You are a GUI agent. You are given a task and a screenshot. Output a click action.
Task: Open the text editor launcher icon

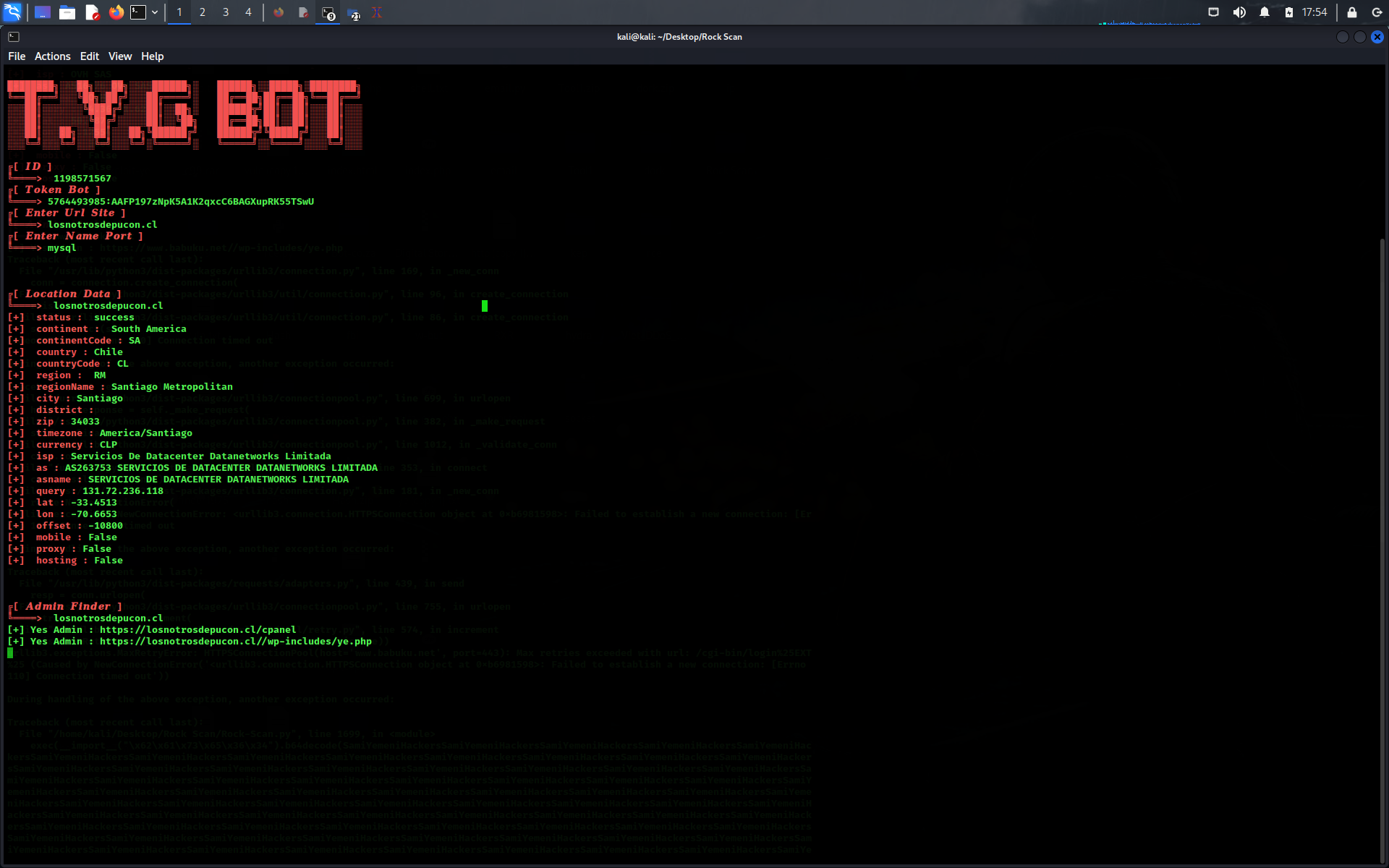pos(92,12)
